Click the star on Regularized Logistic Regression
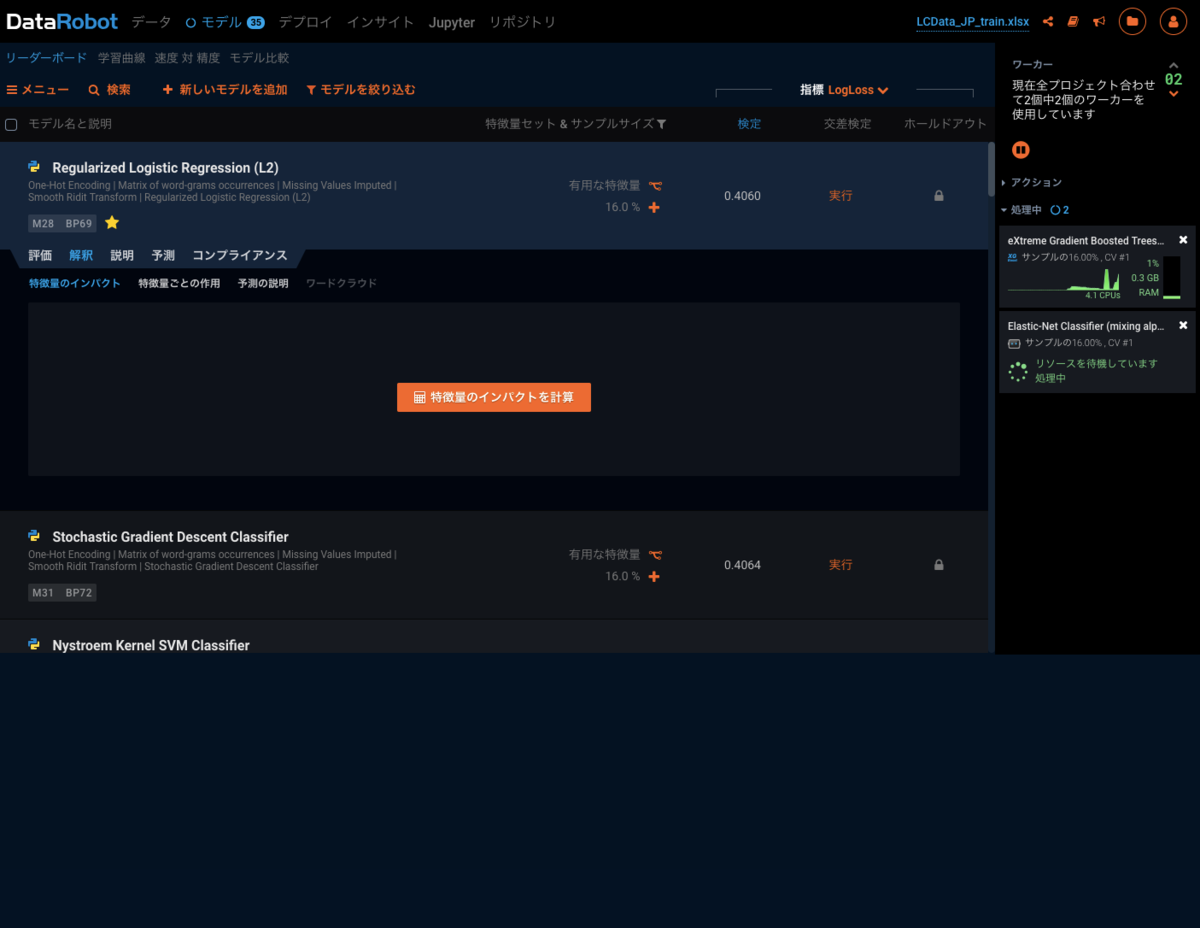This screenshot has width=1200, height=928. (x=112, y=223)
